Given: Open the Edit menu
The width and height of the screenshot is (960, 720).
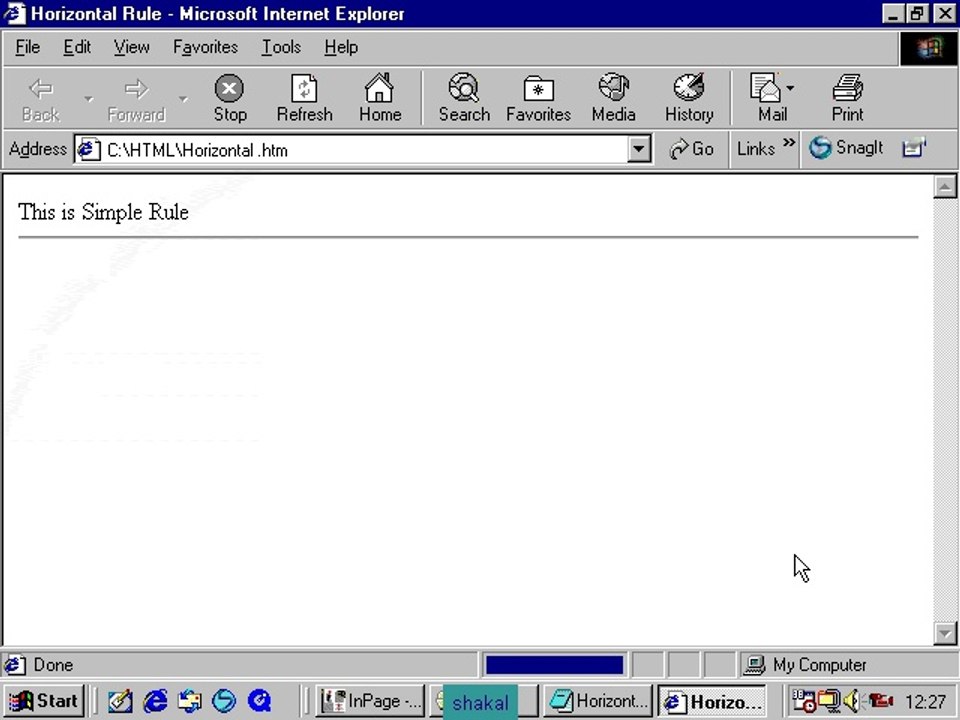Looking at the screenshot, I should (x=77, y=47).
